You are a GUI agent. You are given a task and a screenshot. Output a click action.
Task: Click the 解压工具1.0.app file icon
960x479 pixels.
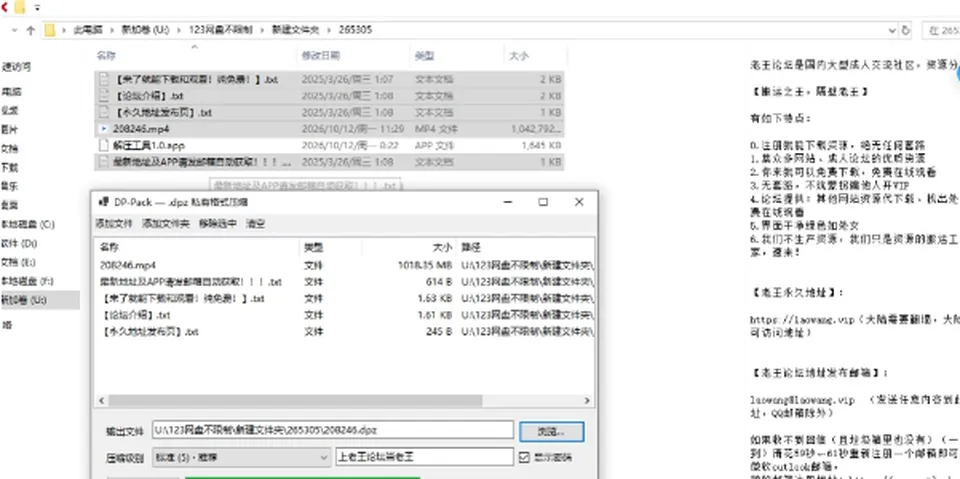(103, 145)
